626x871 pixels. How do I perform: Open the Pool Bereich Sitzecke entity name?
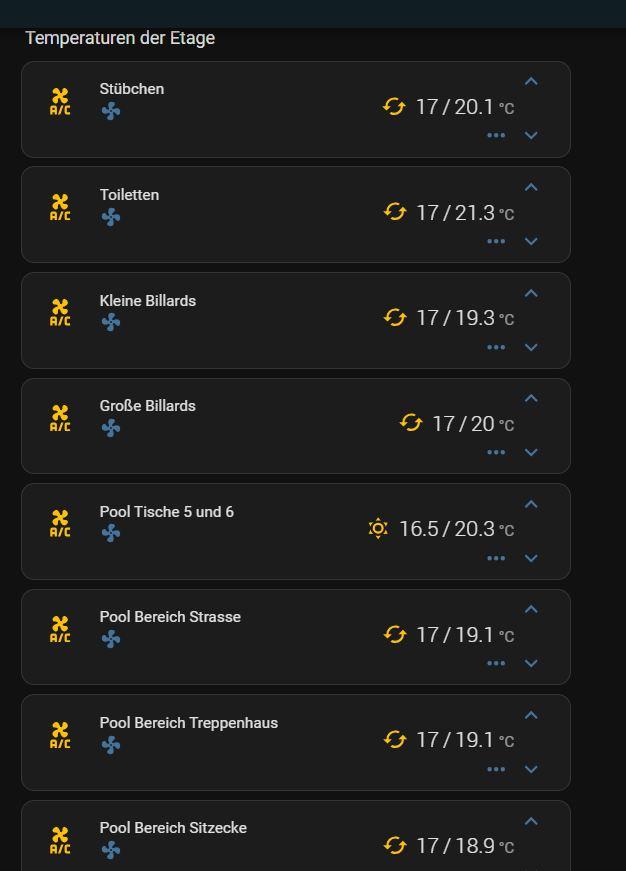click(173, 828)
